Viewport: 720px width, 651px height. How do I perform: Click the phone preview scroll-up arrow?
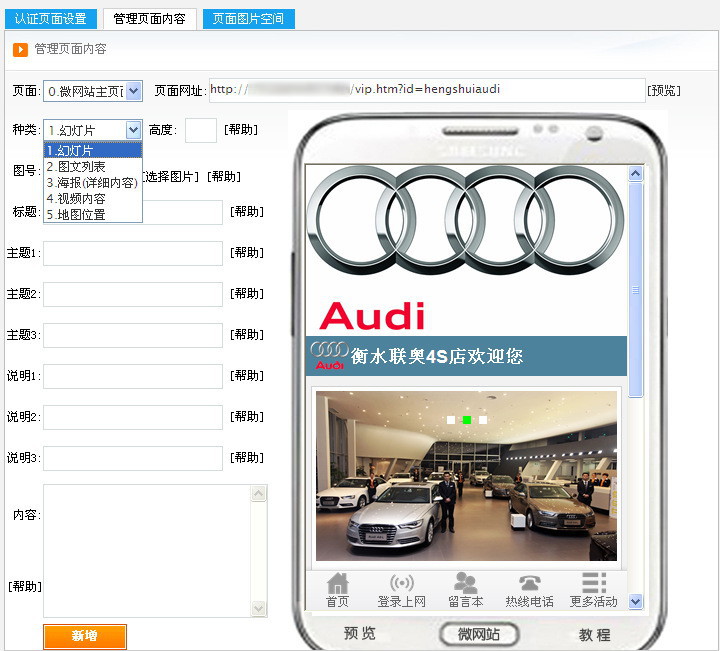point(636,174)
